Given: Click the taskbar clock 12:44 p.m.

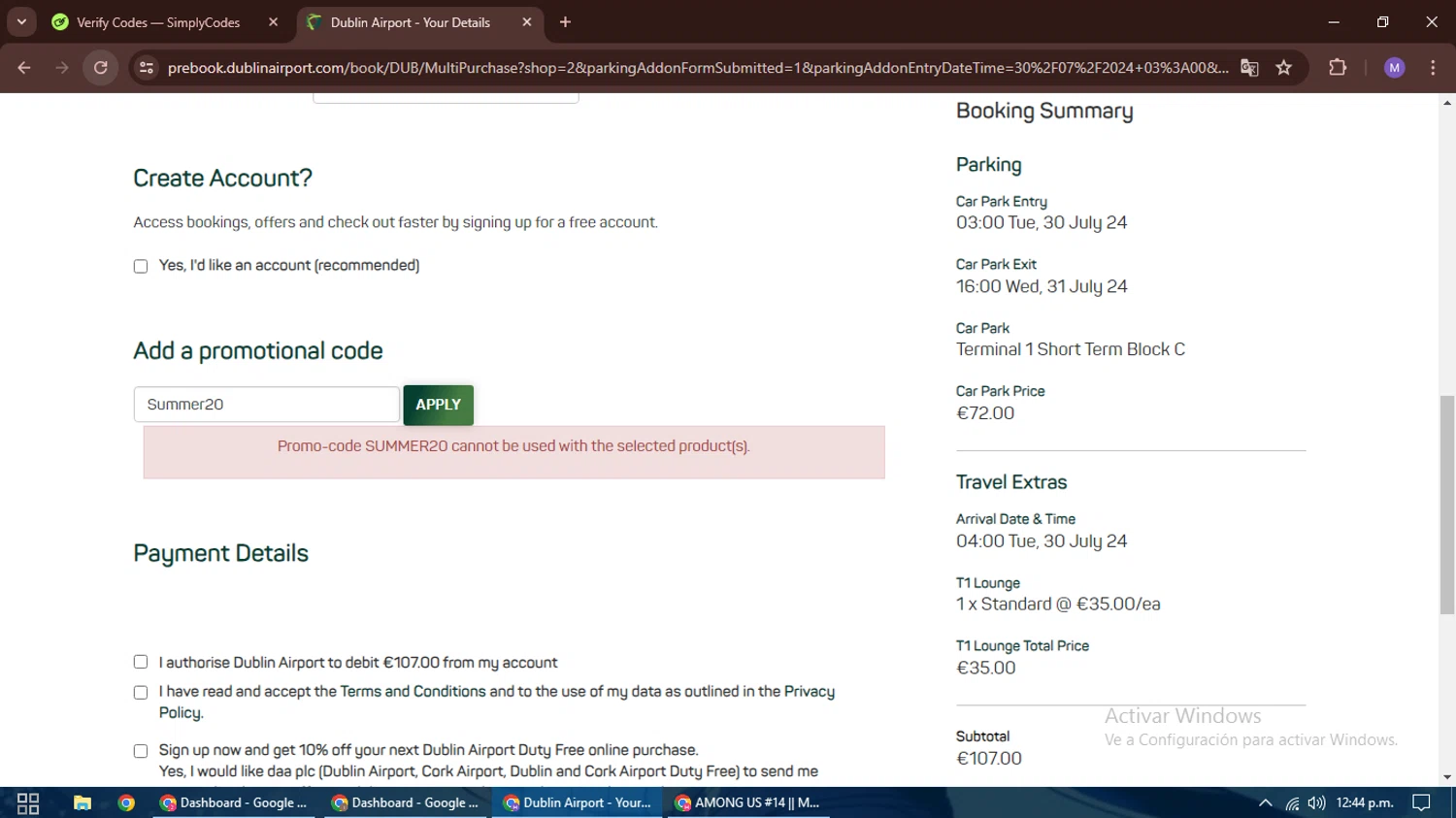Looking at the screenshot, I should coord(1365,802).
